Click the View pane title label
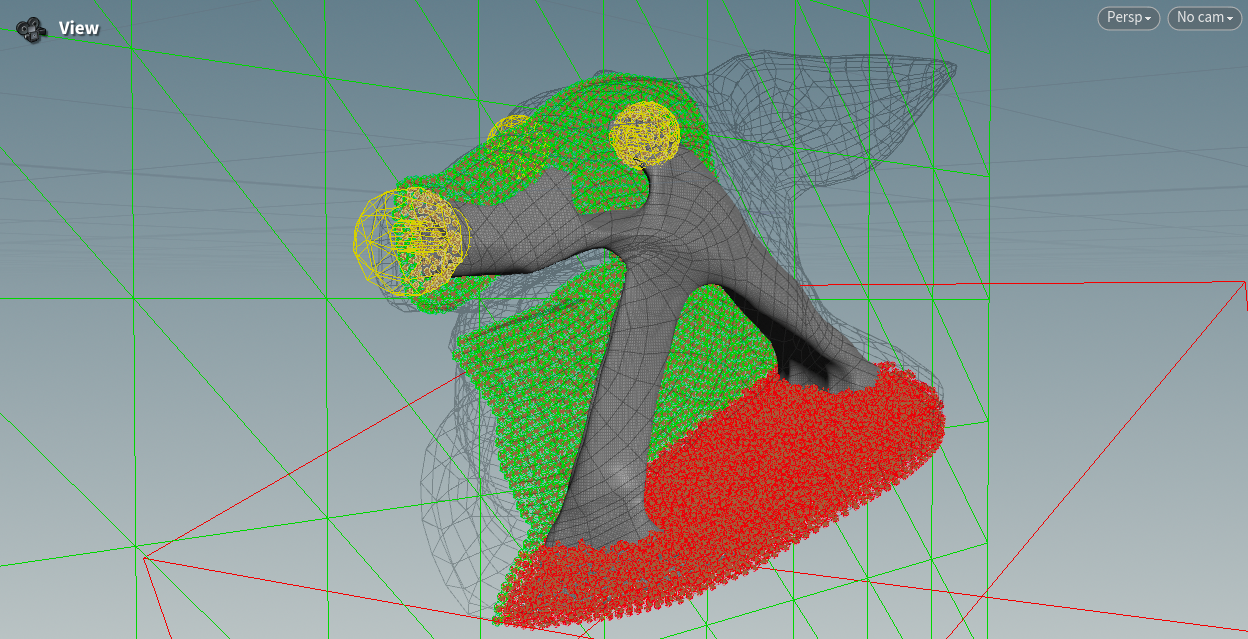 coord(79,28)
